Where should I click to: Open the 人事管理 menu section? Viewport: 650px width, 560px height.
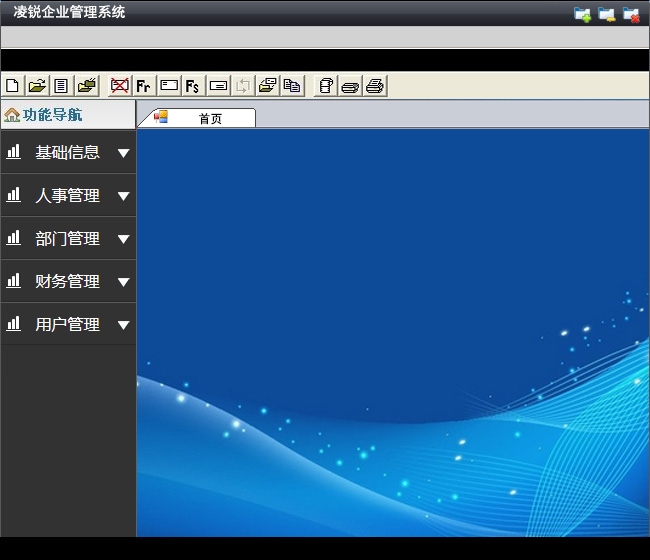tap(68, 195)
